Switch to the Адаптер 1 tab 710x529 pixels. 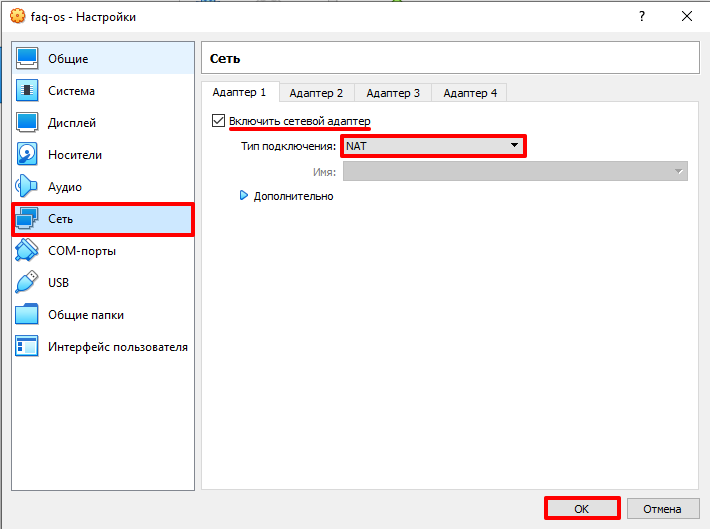point(240,92)
